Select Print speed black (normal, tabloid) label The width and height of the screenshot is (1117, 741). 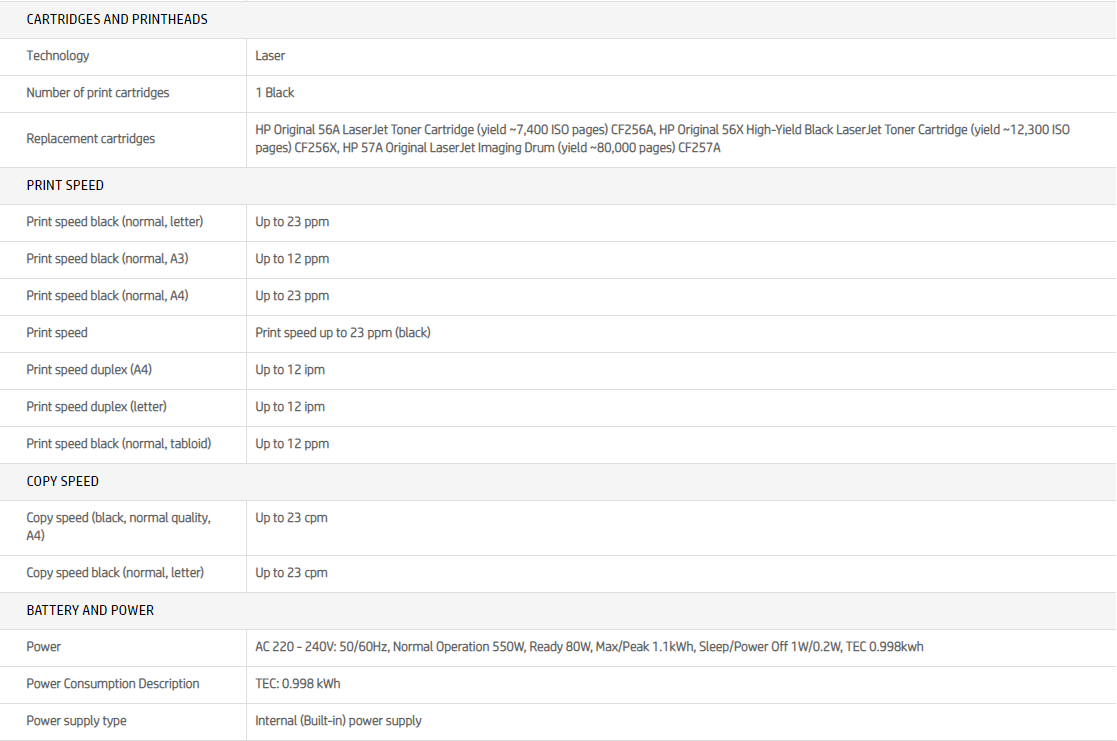(x=119, y=444)
